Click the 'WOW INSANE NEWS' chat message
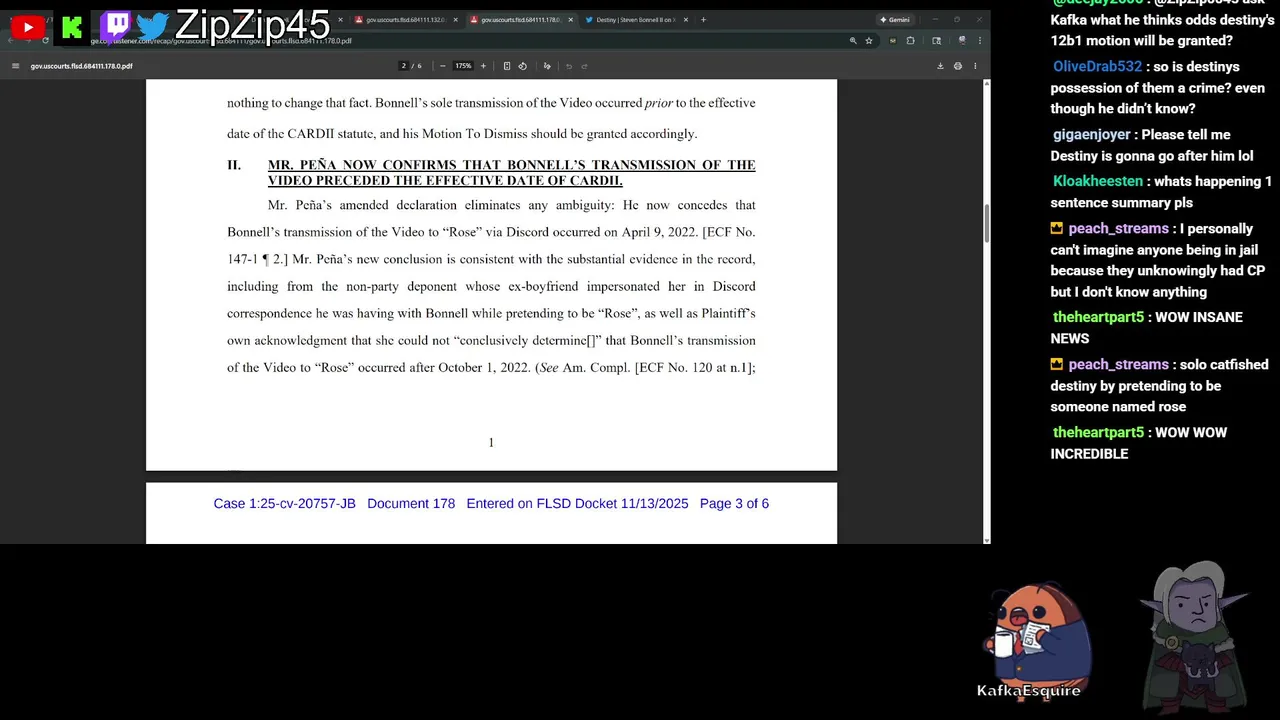Viewport: 1280px width, 720px height. point(1146,328)
